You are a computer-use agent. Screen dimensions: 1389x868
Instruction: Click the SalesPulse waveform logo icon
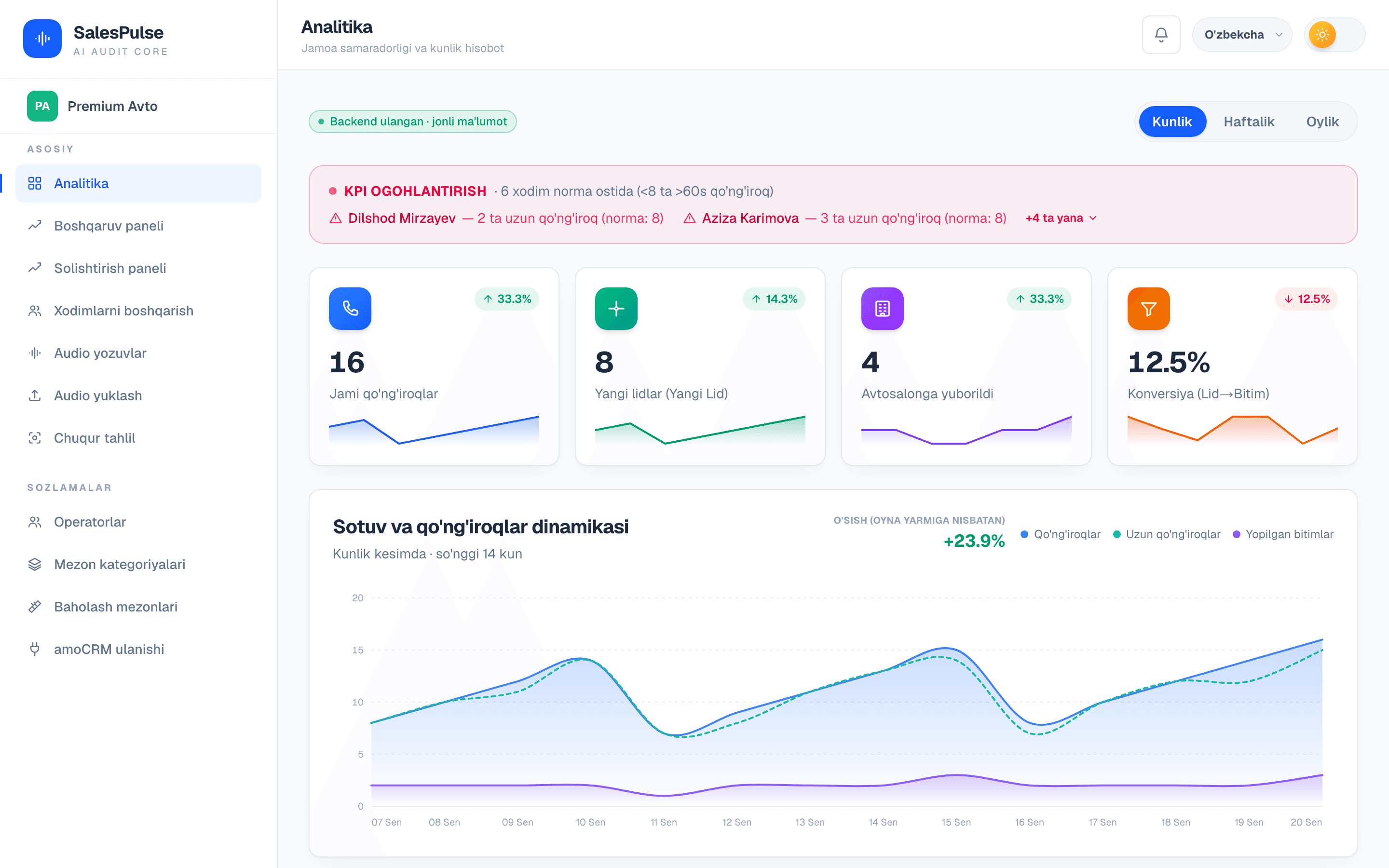coord(42,39)
